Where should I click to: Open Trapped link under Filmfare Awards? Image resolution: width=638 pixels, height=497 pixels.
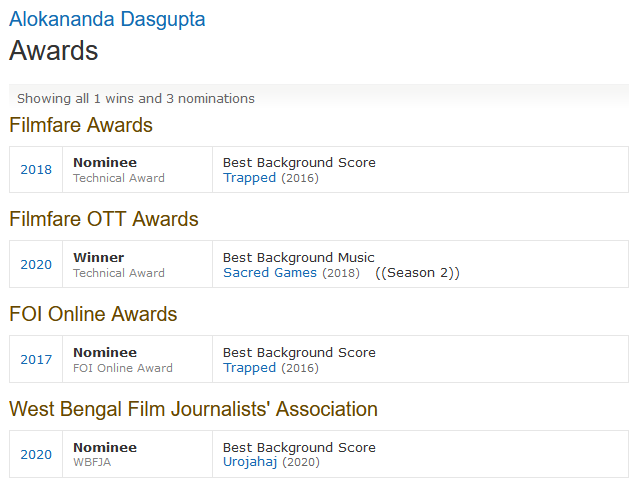point(249,178)
